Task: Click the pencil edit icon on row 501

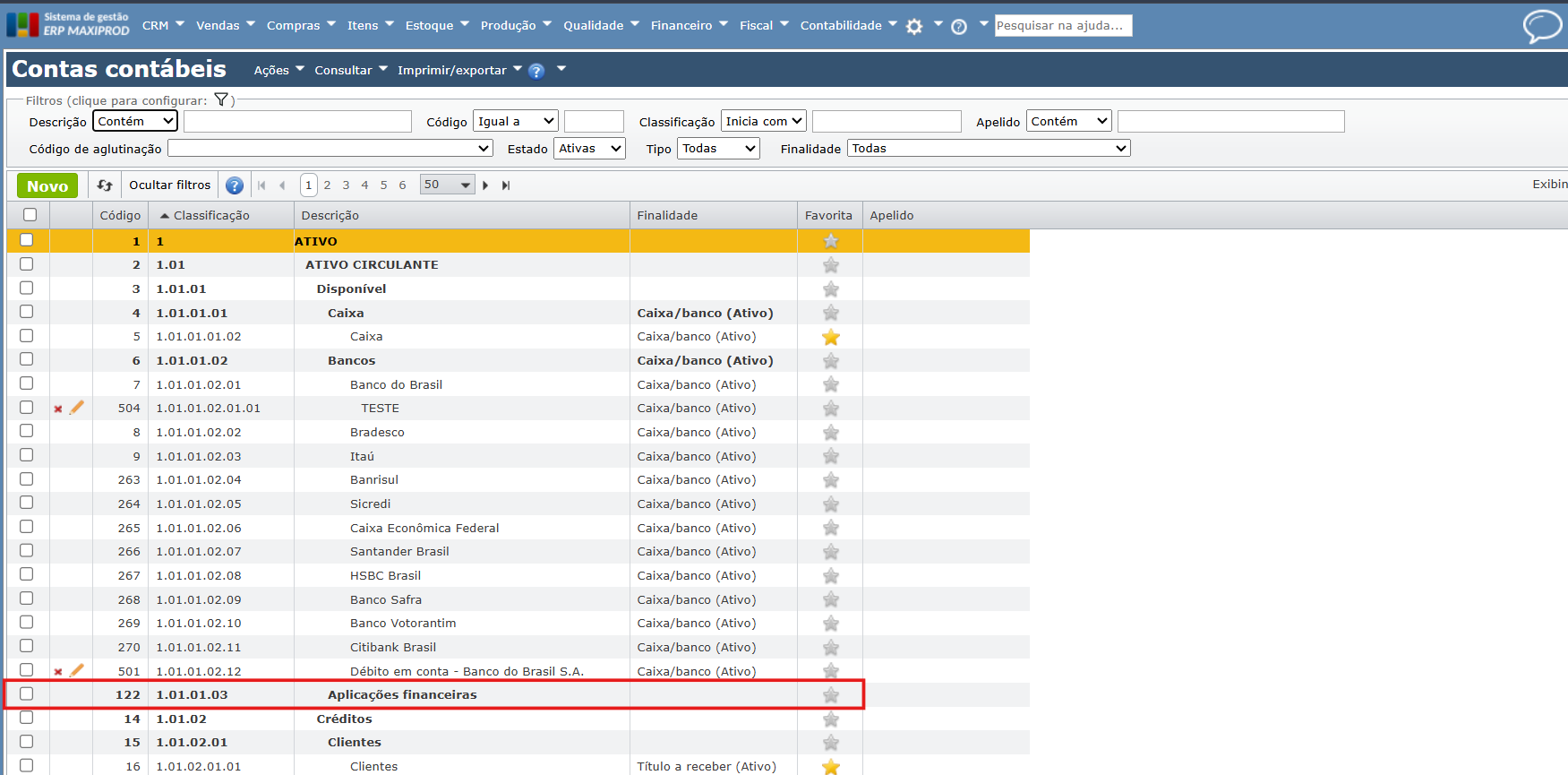Action: point(77,670)
